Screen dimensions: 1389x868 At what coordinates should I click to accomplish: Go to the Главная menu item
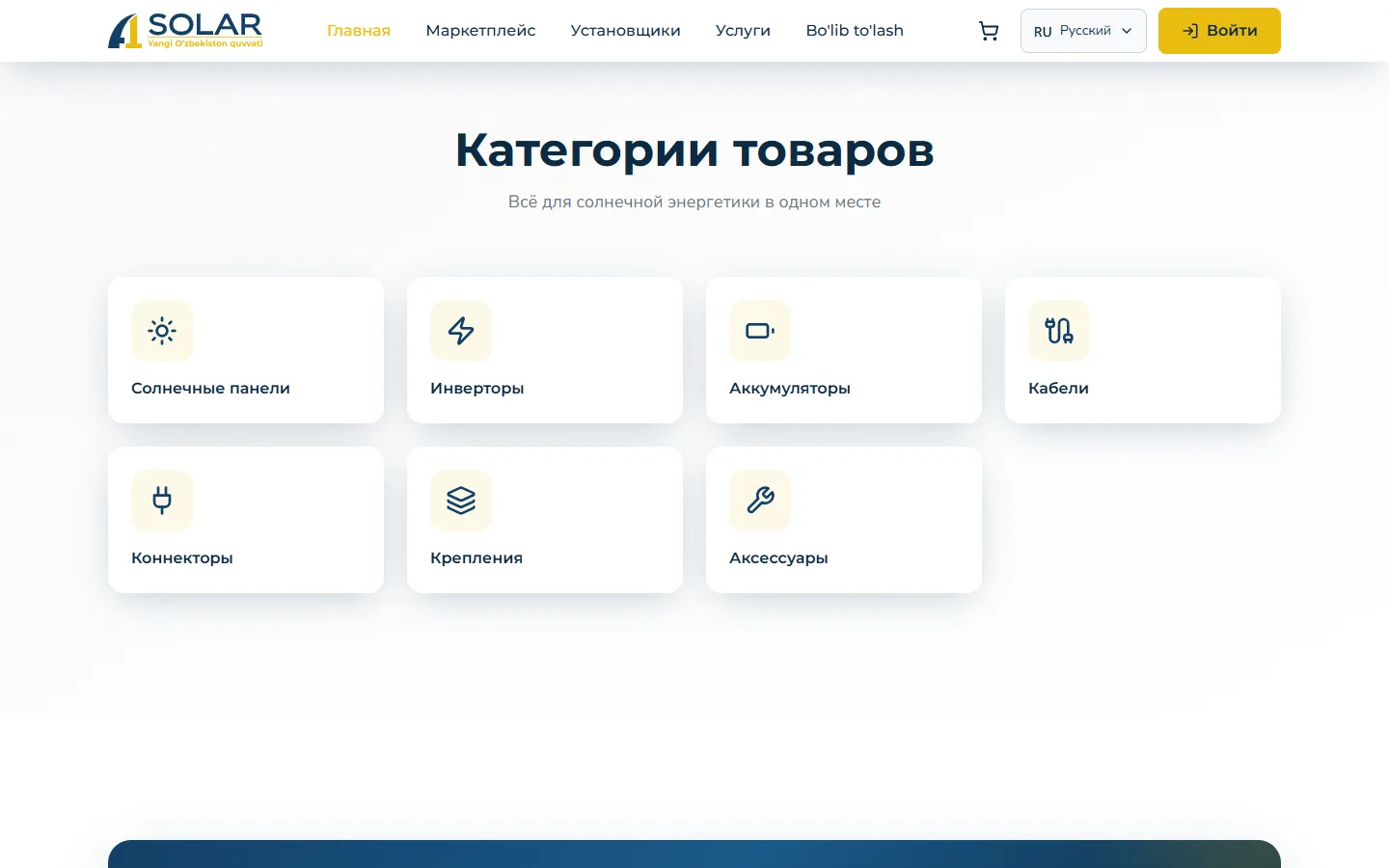359,31
